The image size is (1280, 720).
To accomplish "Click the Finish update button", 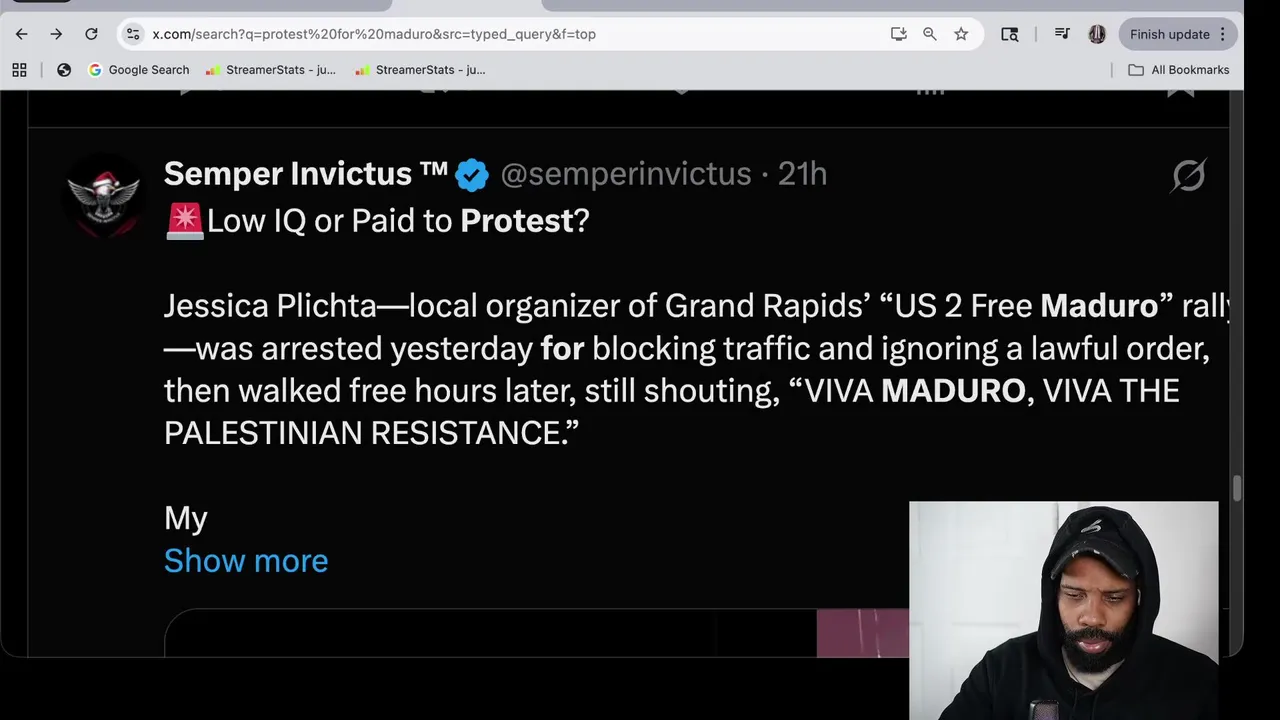I will [1169, 34].
